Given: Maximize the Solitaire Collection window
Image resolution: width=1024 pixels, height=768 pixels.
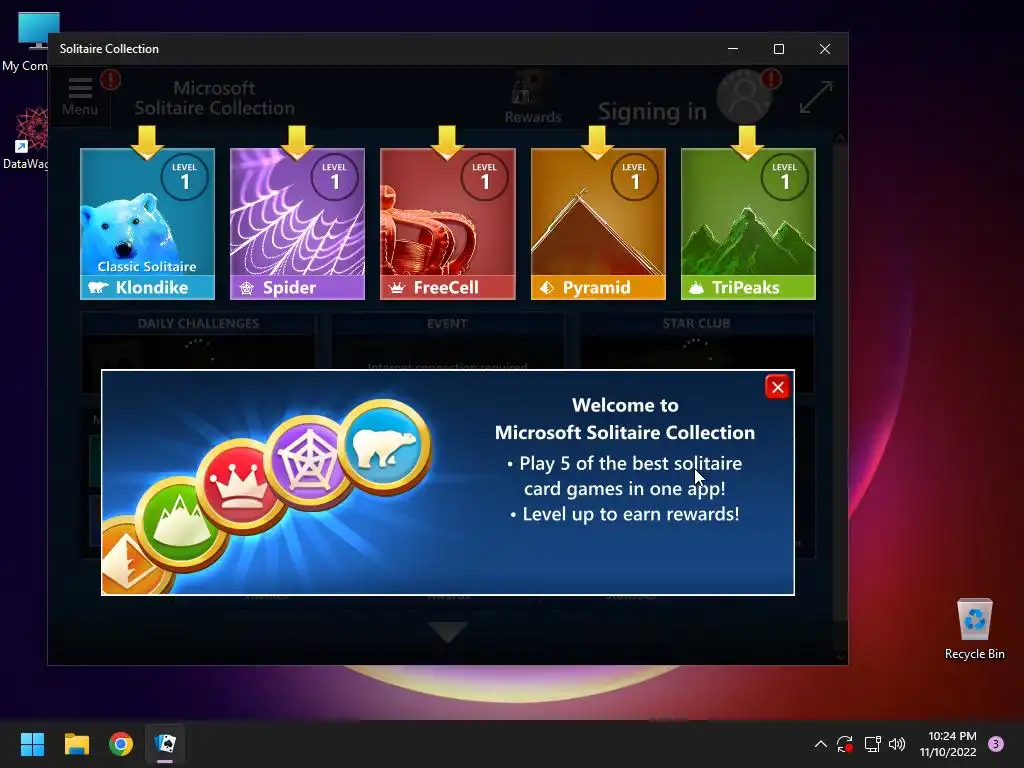Looking at the screenshot, I should pos(778,49).
